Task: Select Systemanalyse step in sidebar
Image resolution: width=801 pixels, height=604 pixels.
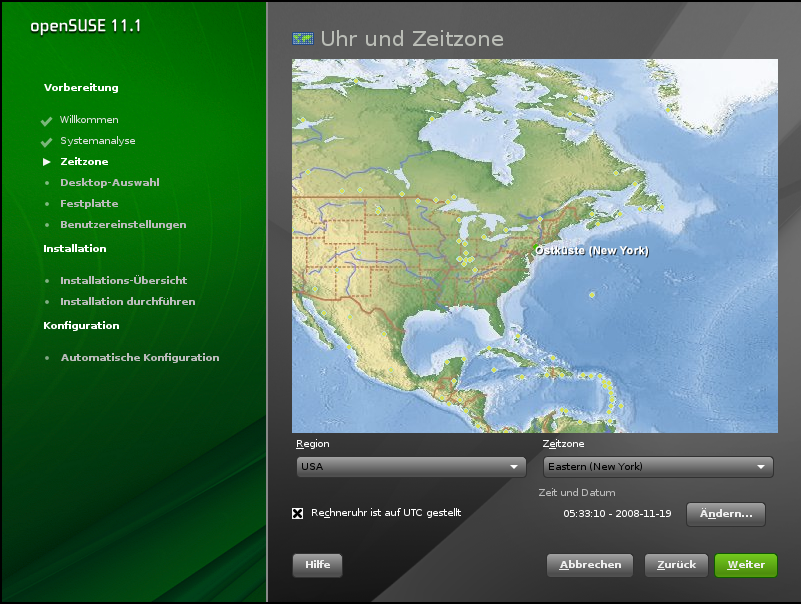Action: click(98, 141)
